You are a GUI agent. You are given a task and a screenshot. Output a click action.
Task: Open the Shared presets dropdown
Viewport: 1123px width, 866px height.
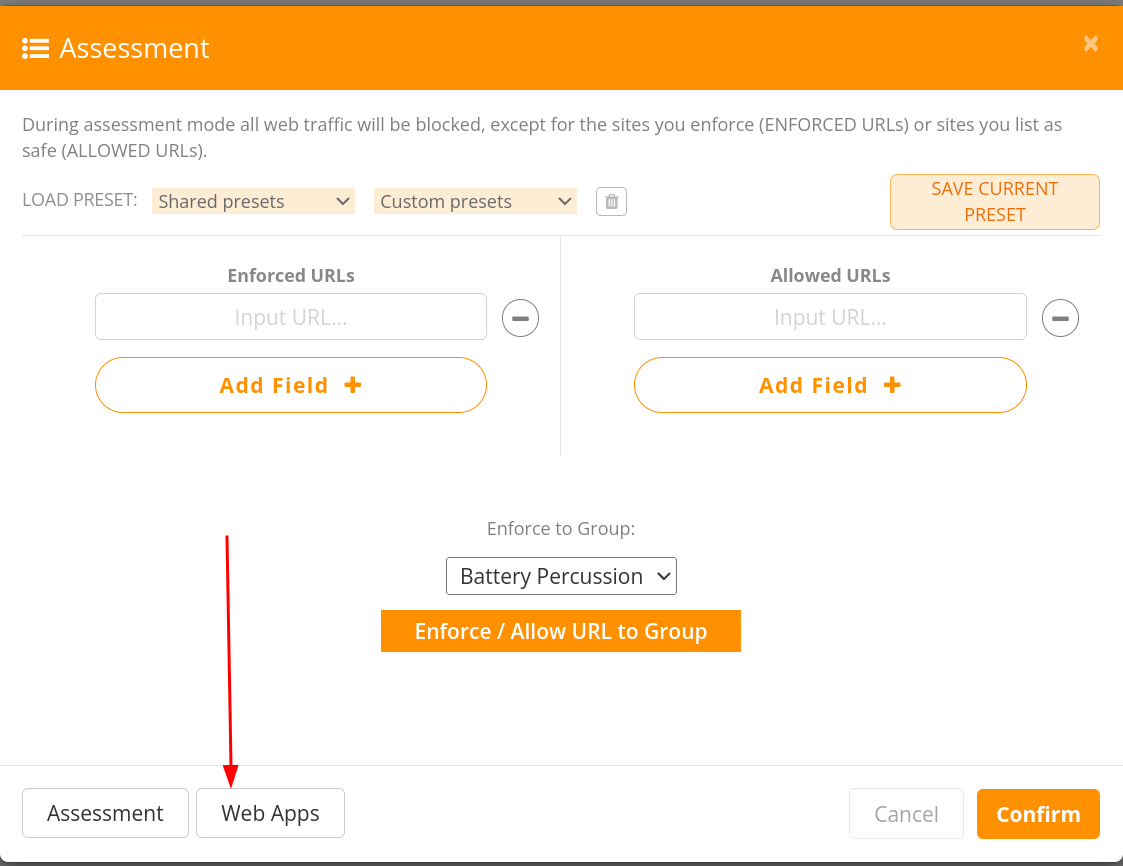pos(254,201)
